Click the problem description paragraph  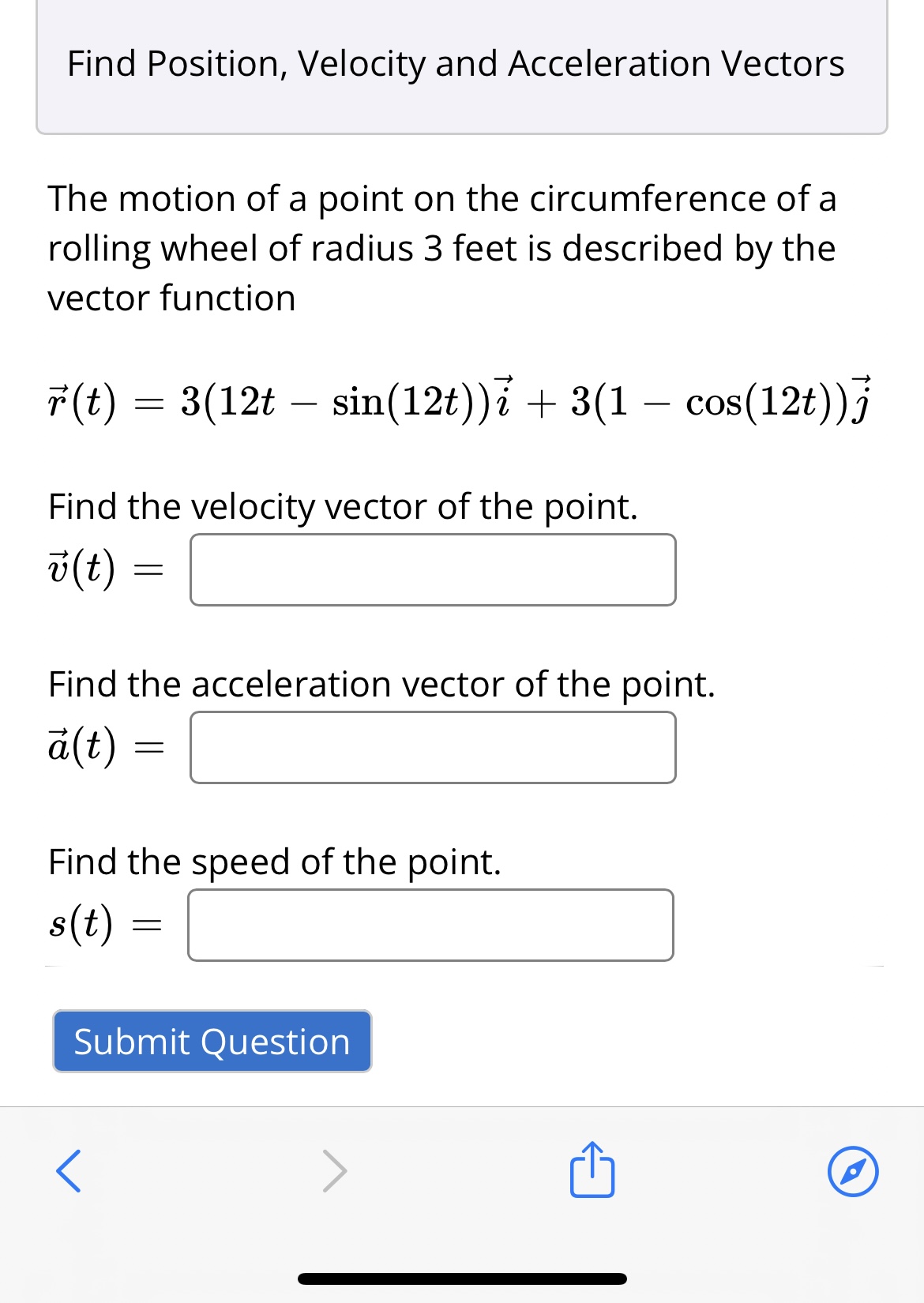point(441,249)
